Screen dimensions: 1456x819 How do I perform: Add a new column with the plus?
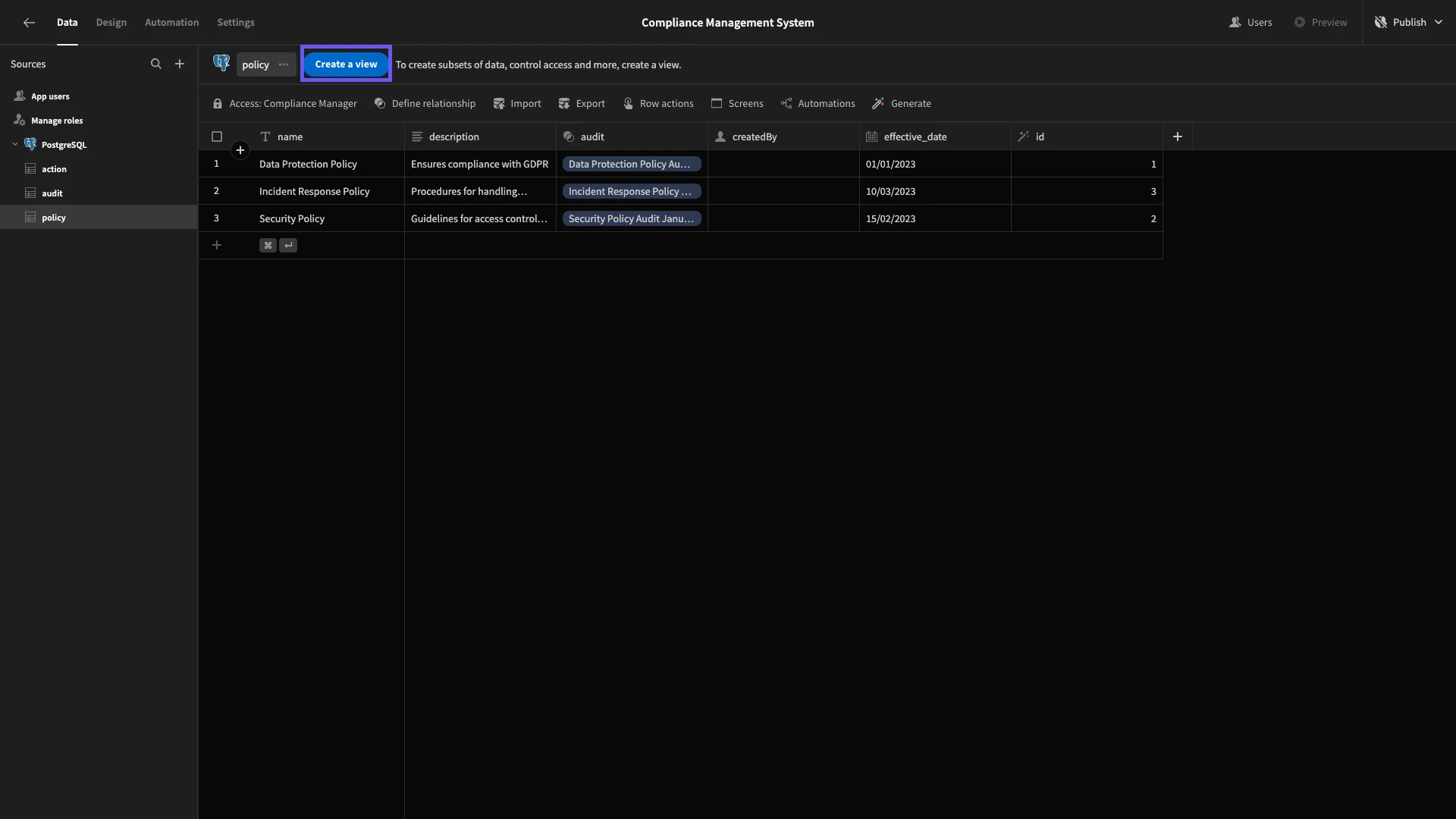1178,136
